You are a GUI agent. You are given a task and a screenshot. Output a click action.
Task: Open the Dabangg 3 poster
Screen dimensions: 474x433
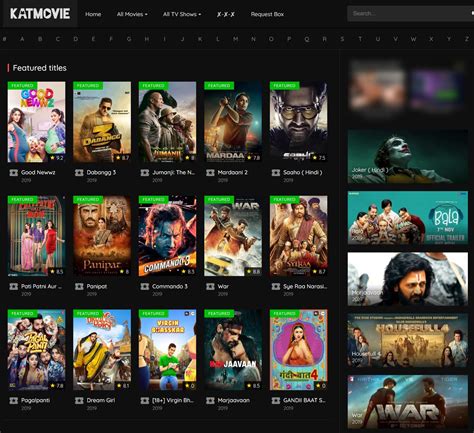pos(102,122)
